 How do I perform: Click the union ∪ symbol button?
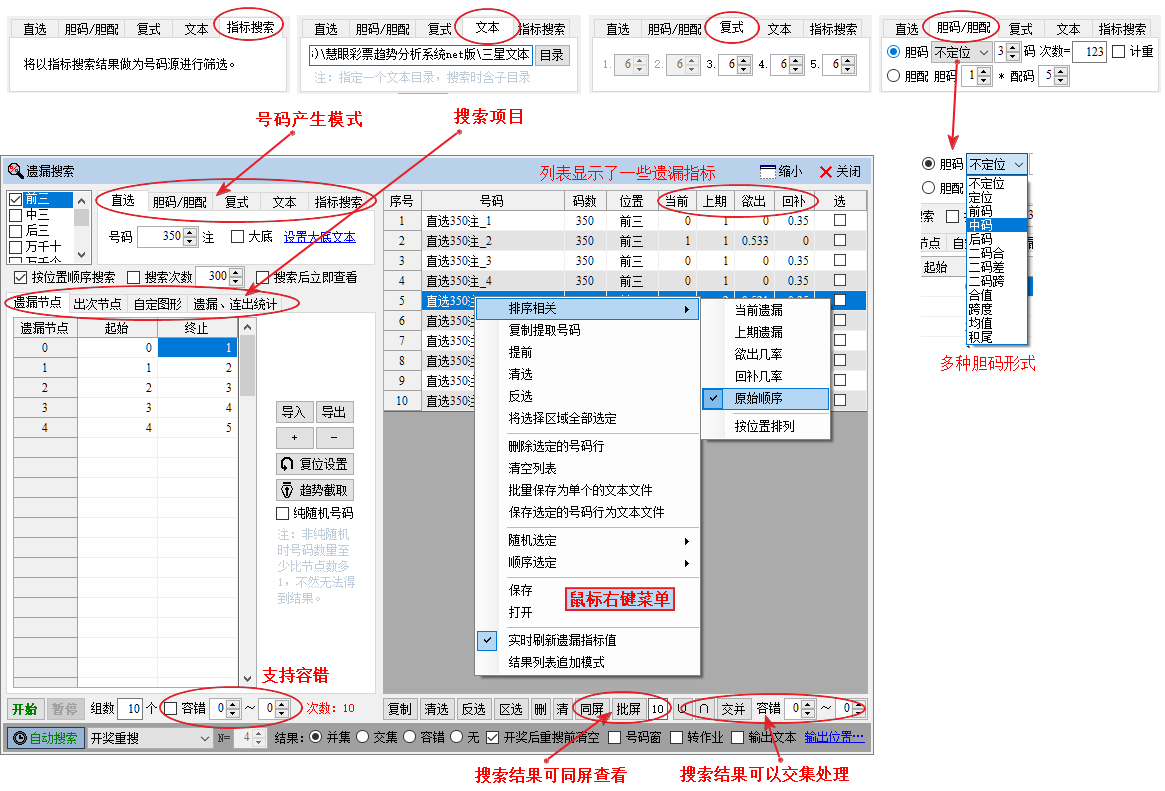point(682,708)
